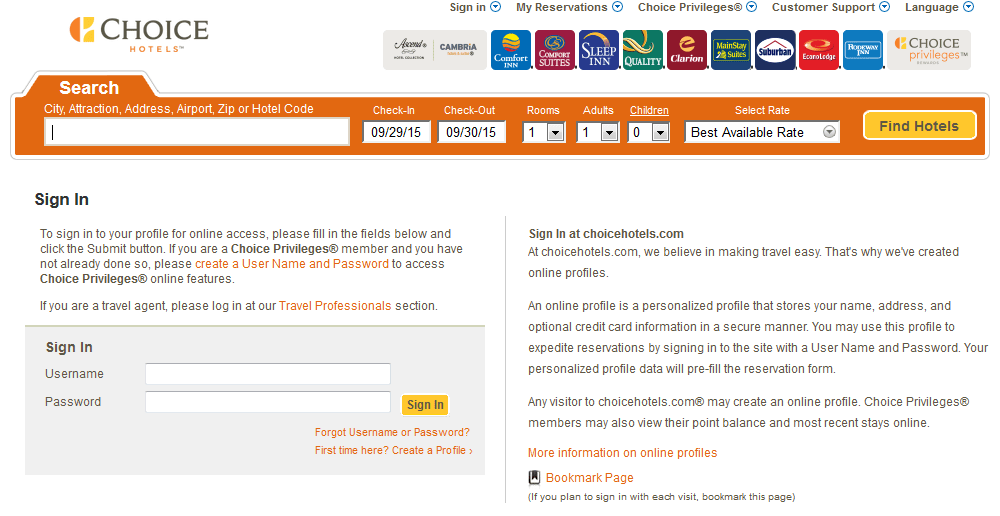Image resolution: width=1000 pixels, height=516 pixels.
Task: Expand the Customer Support menu arrow
Action: pyautogui.click(x=885, y=7)
